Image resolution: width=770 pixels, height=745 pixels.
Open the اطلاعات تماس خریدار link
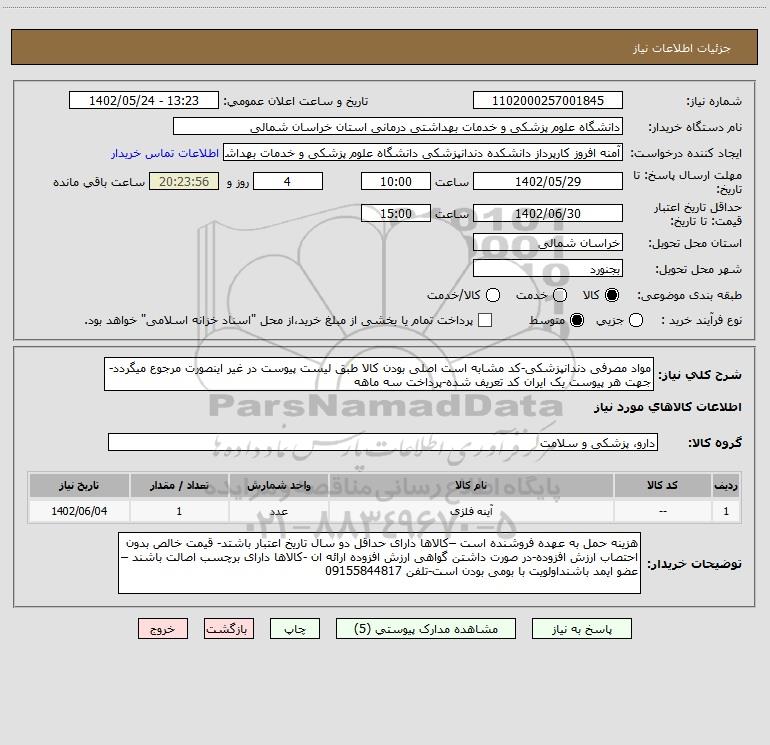[165, 153]
